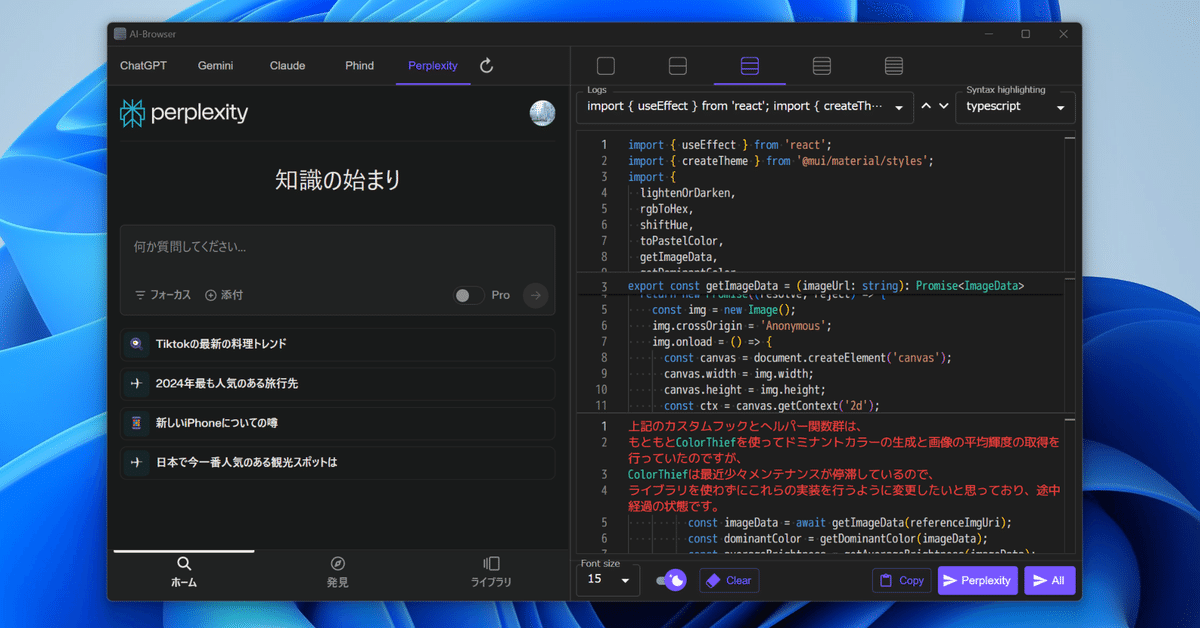This screenshot has width=1200, height=628.
Task: Open the ライブラリ library tab
Action: point(491,573)
